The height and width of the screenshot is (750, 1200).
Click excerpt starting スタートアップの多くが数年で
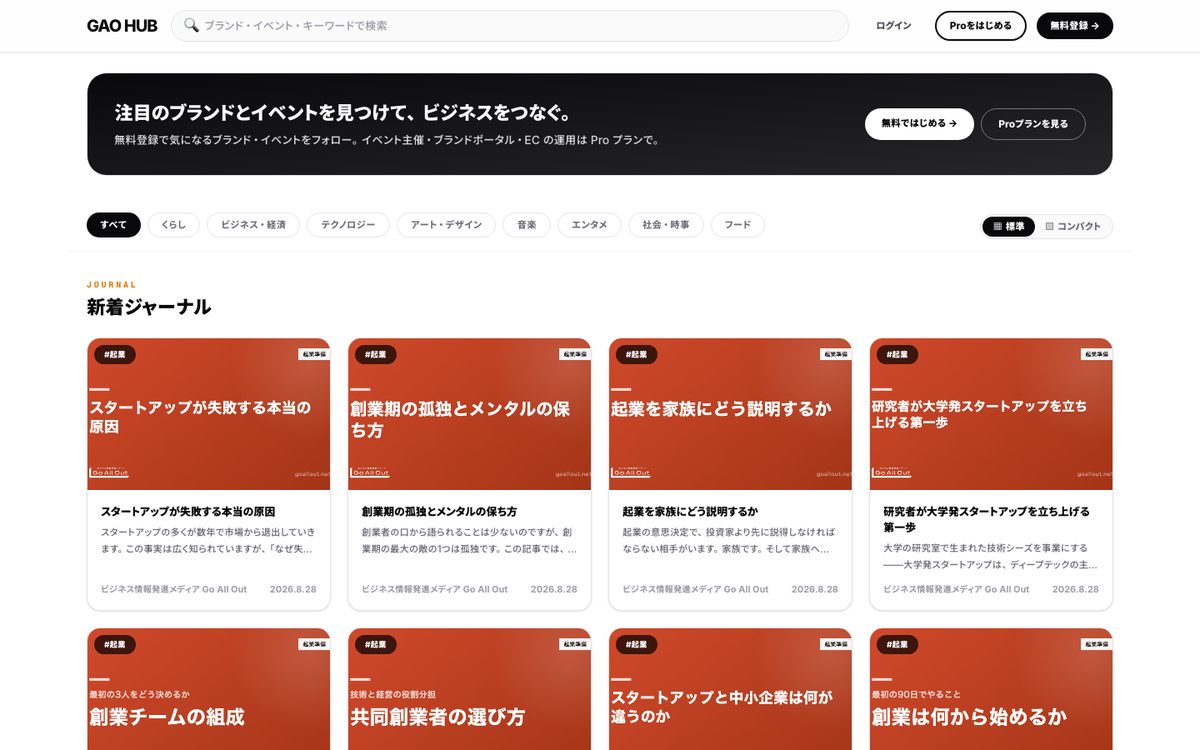click(208, 541)
